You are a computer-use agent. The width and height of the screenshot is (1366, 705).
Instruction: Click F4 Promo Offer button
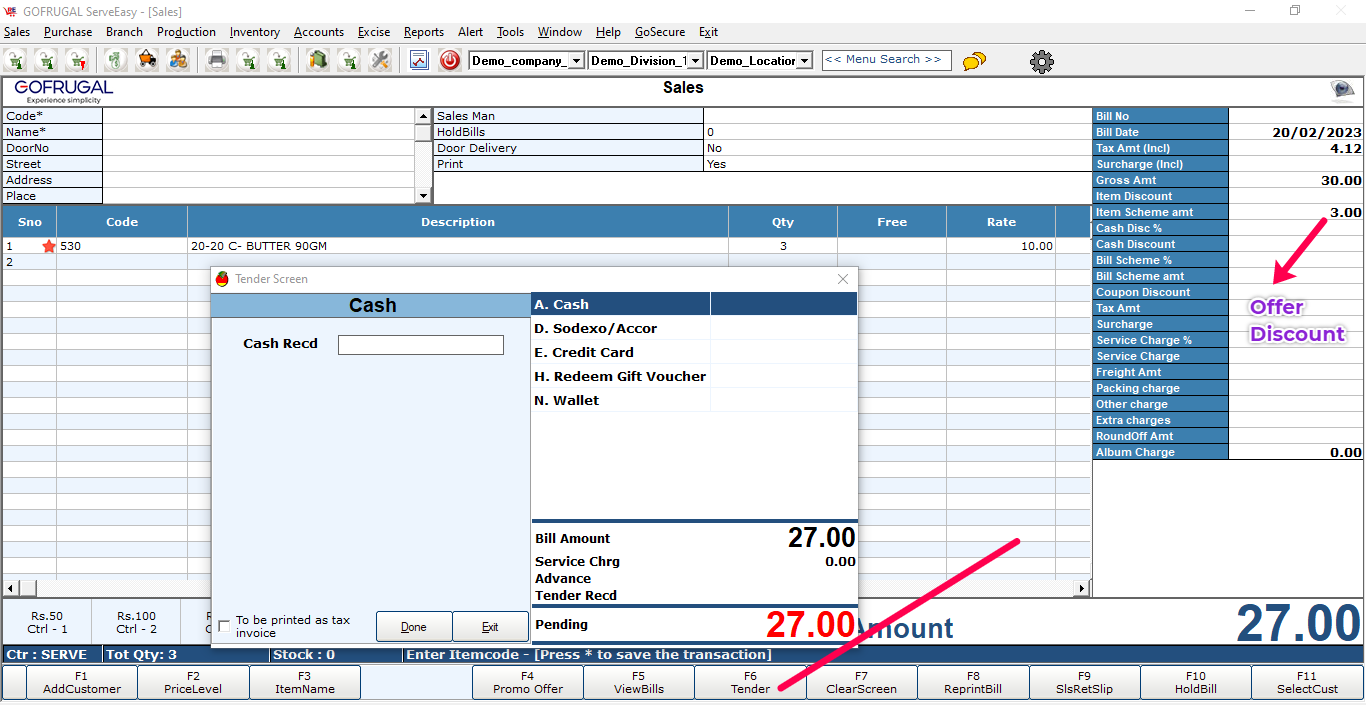(528, 682)
